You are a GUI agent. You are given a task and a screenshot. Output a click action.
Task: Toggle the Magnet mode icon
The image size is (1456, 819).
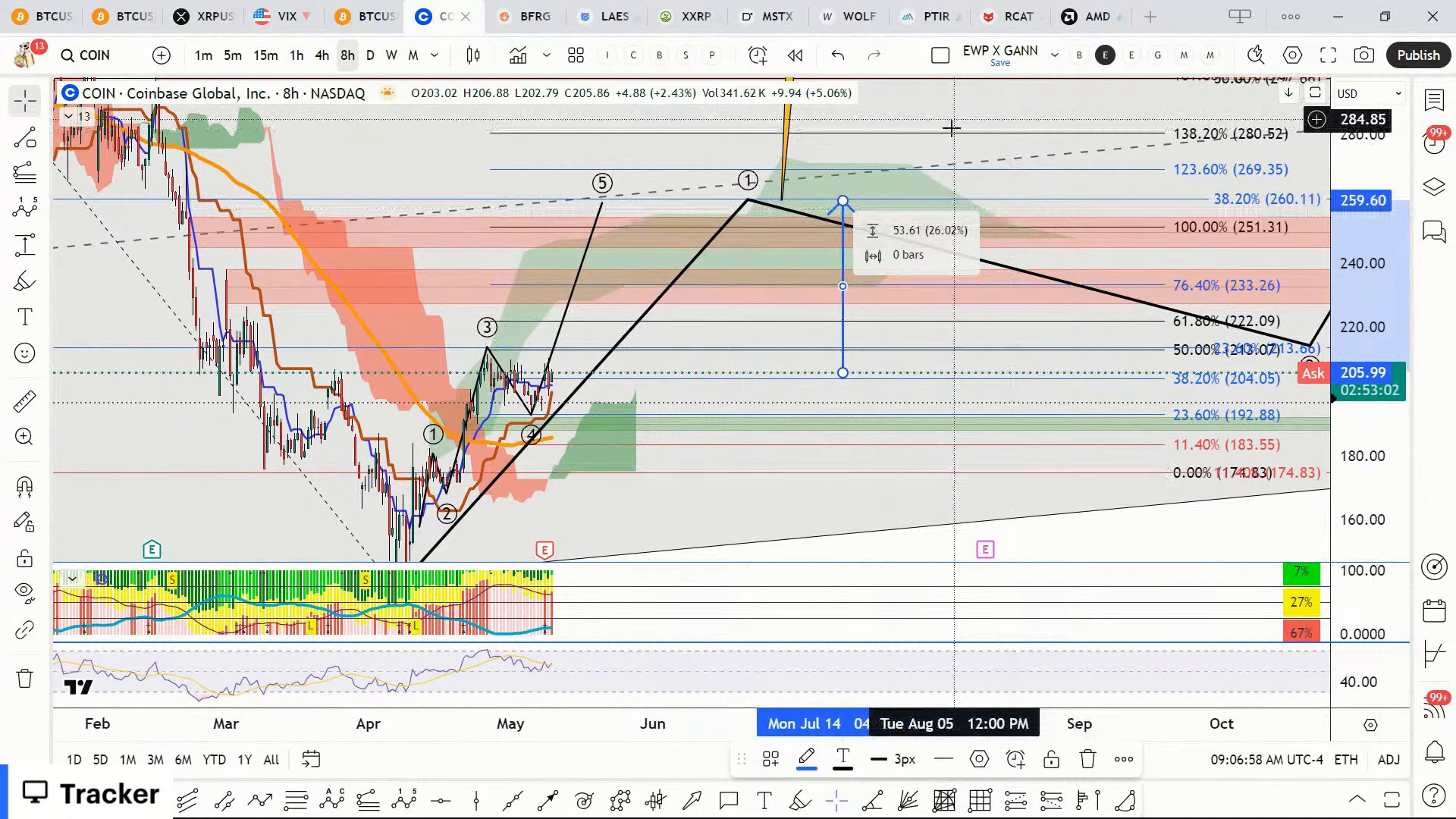[24, 486]
